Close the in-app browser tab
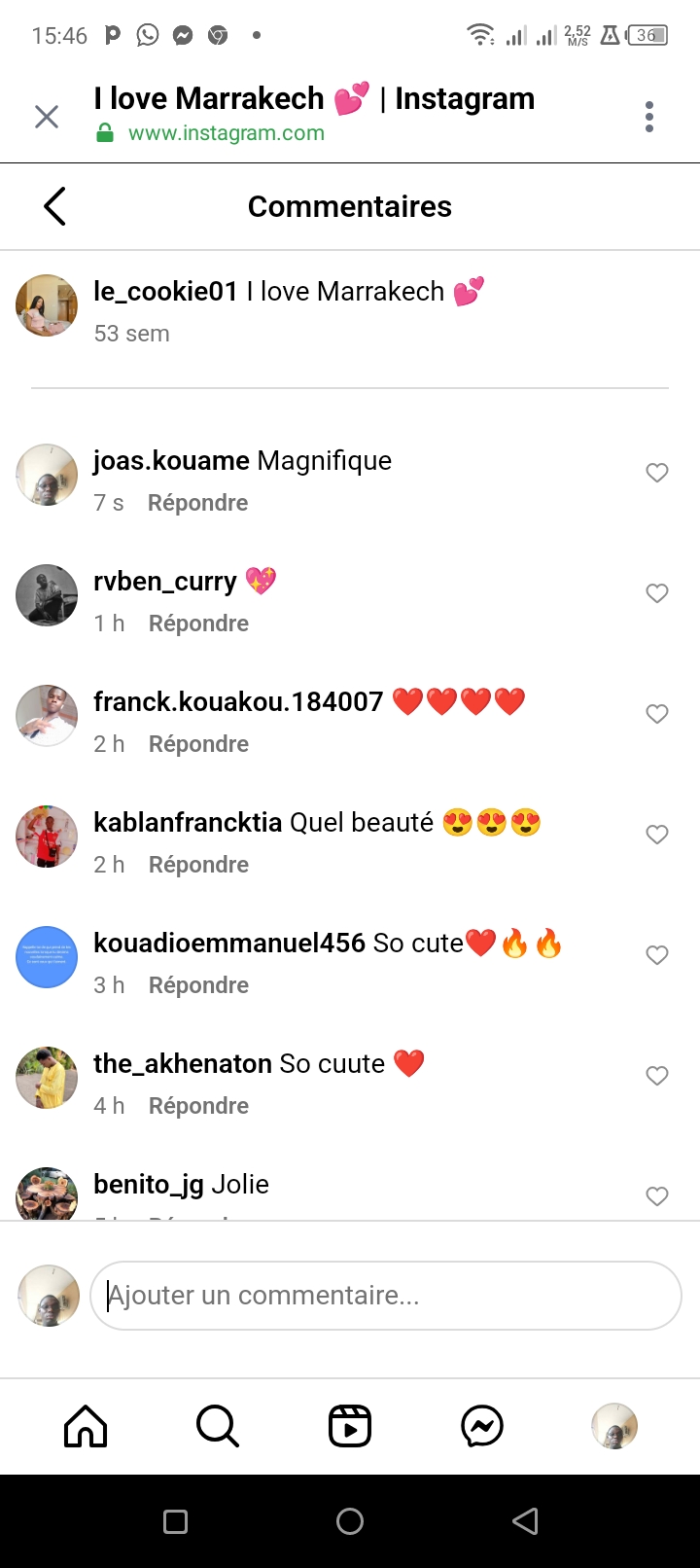This screenshot has width=700, height=1568. coord(47,117)
